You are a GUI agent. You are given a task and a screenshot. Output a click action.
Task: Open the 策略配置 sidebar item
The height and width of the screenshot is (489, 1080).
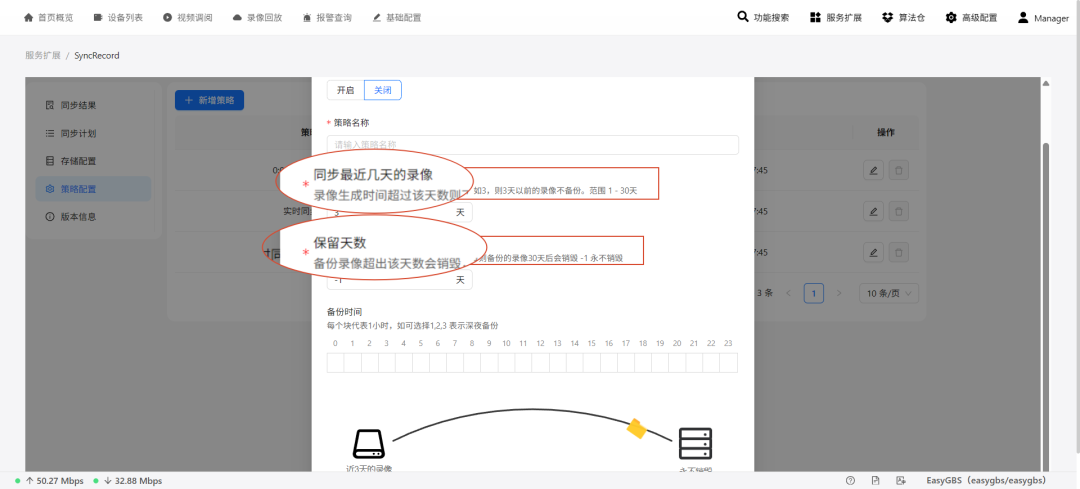[93, 189]
